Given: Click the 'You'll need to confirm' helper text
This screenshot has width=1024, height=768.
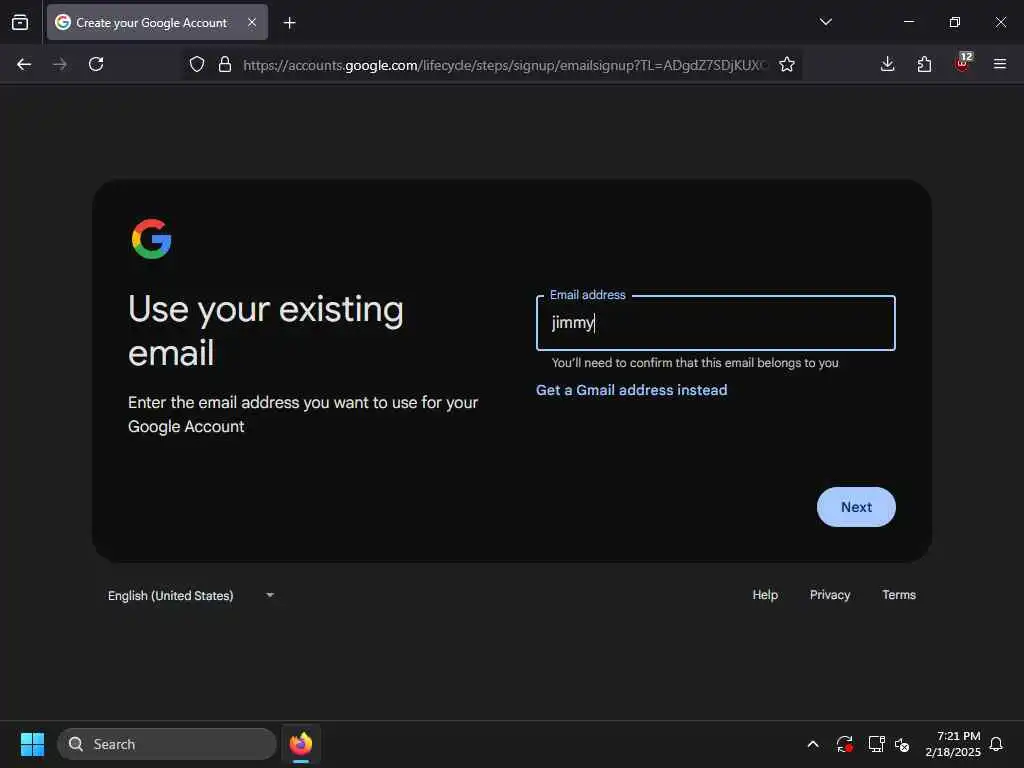Looking at the screenshot, I should (695, 362).
